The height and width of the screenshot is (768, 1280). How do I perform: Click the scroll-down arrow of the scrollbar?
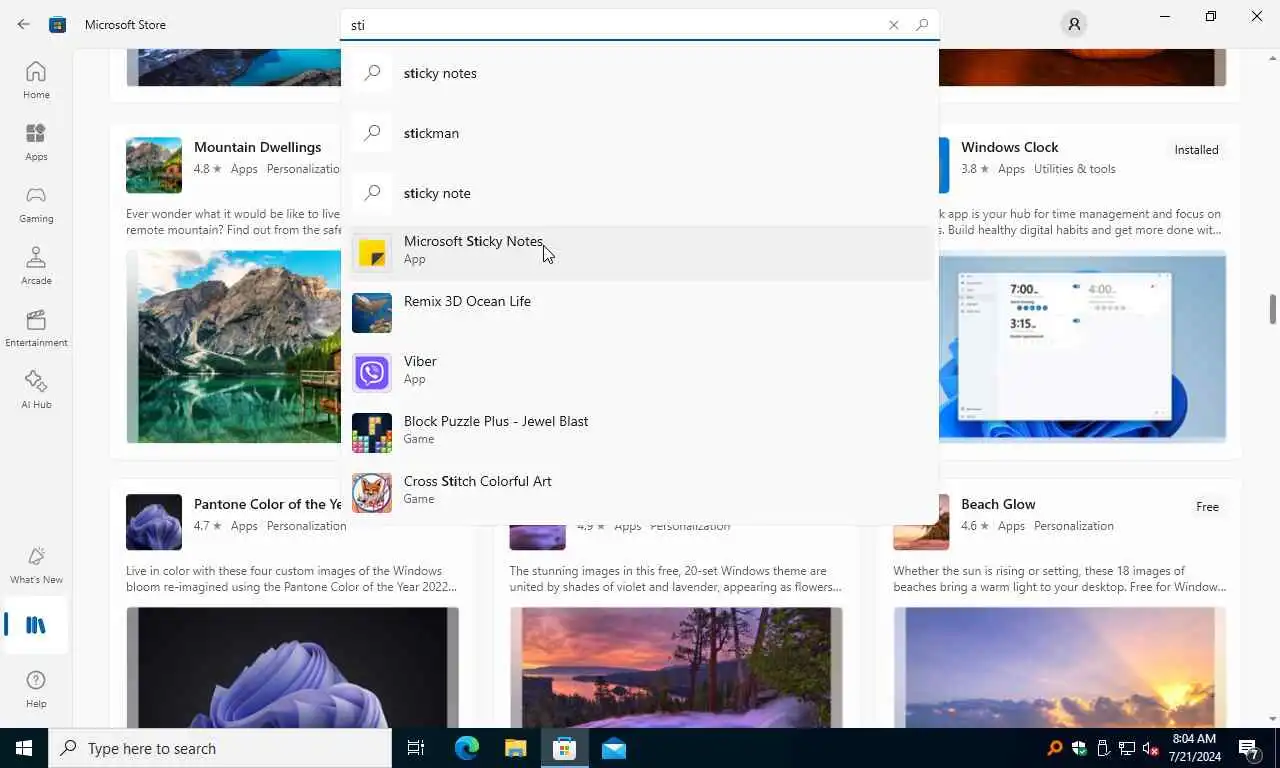tap(1273, 719)
